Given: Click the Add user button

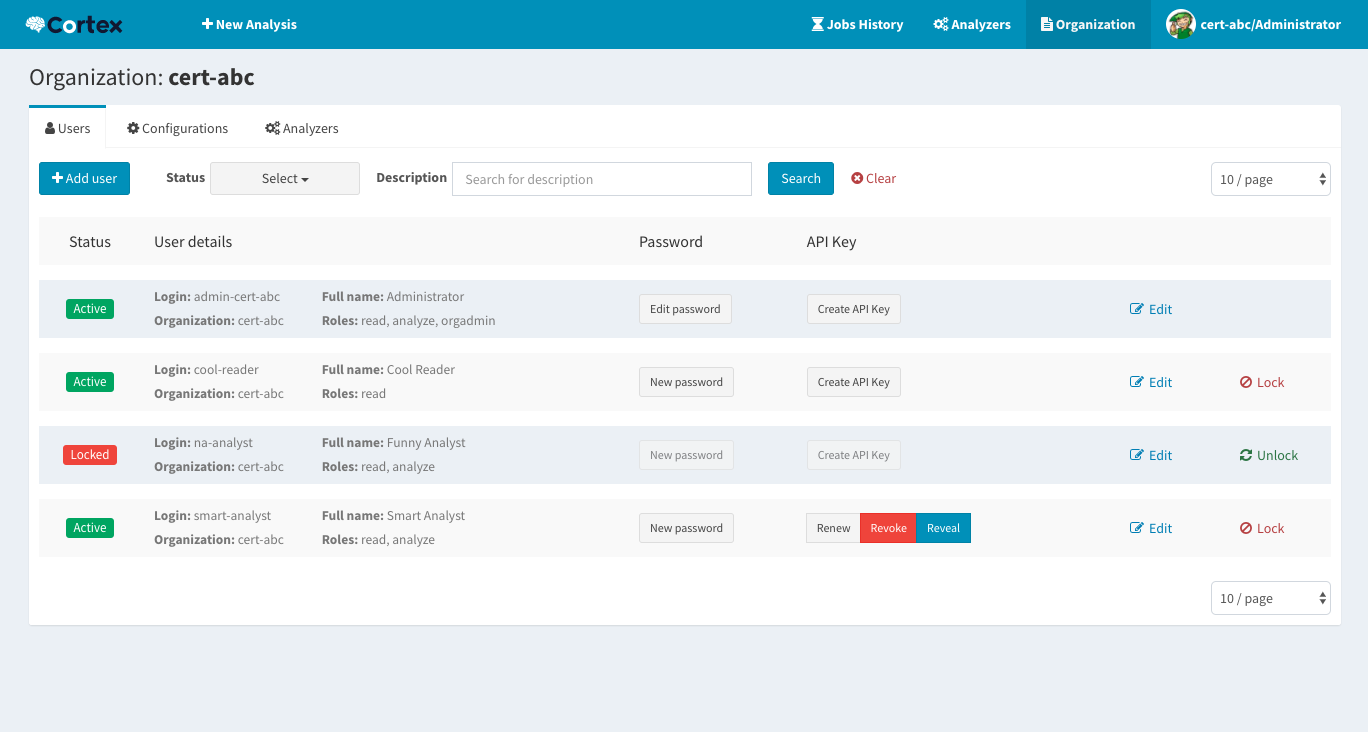Looking at the screenshot, I should pos(84,178).
